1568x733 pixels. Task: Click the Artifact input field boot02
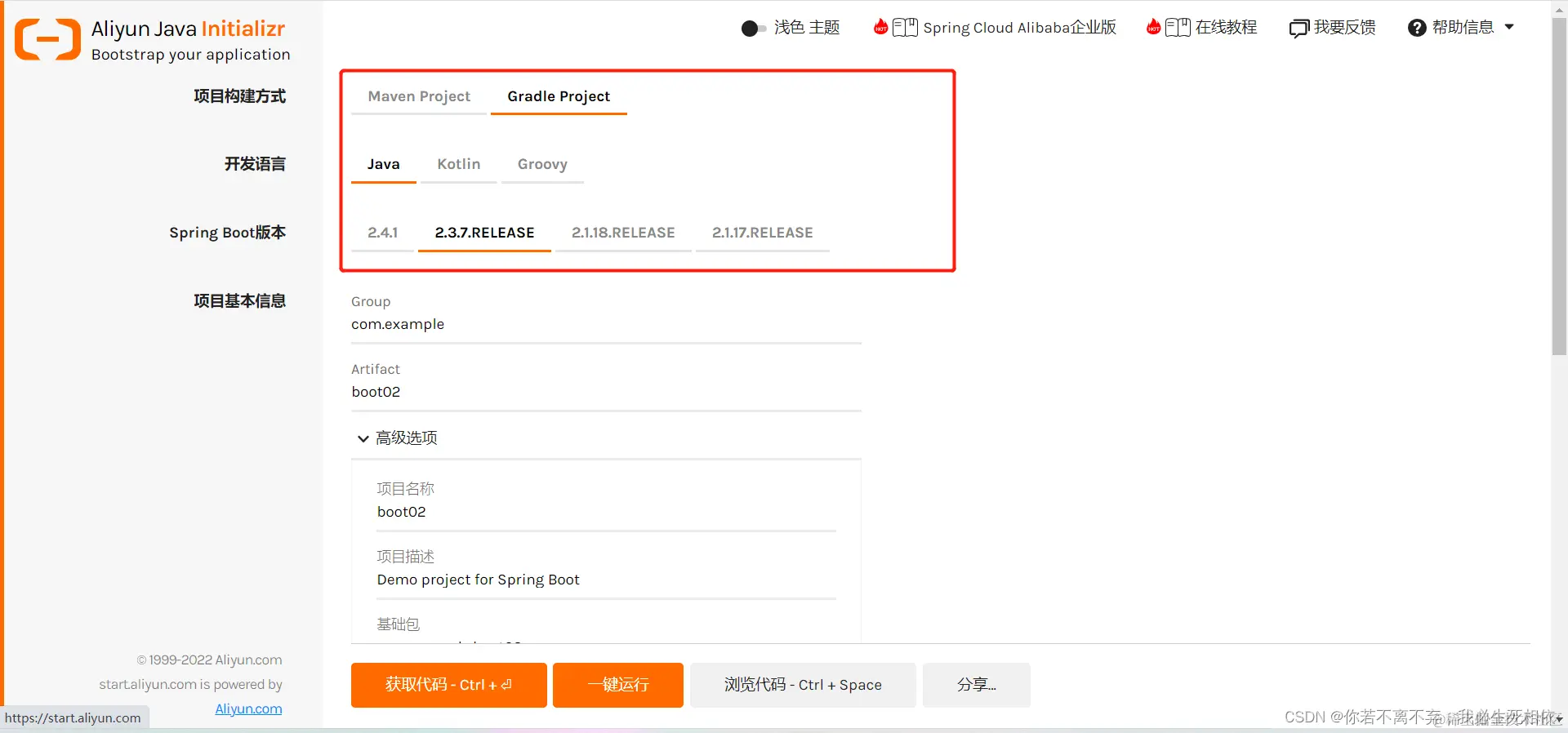606,393
